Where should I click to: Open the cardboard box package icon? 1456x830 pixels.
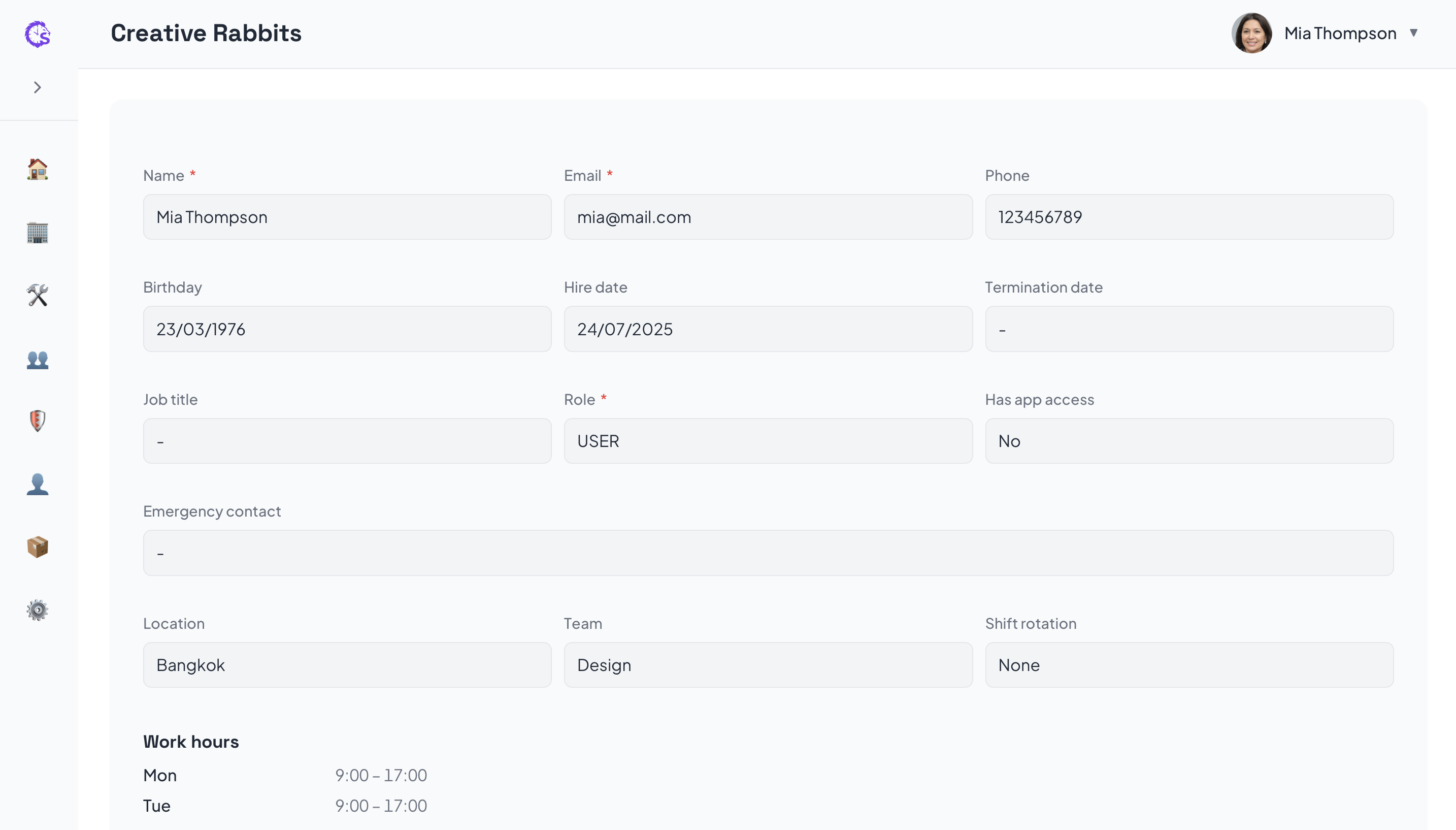point(38,547)
